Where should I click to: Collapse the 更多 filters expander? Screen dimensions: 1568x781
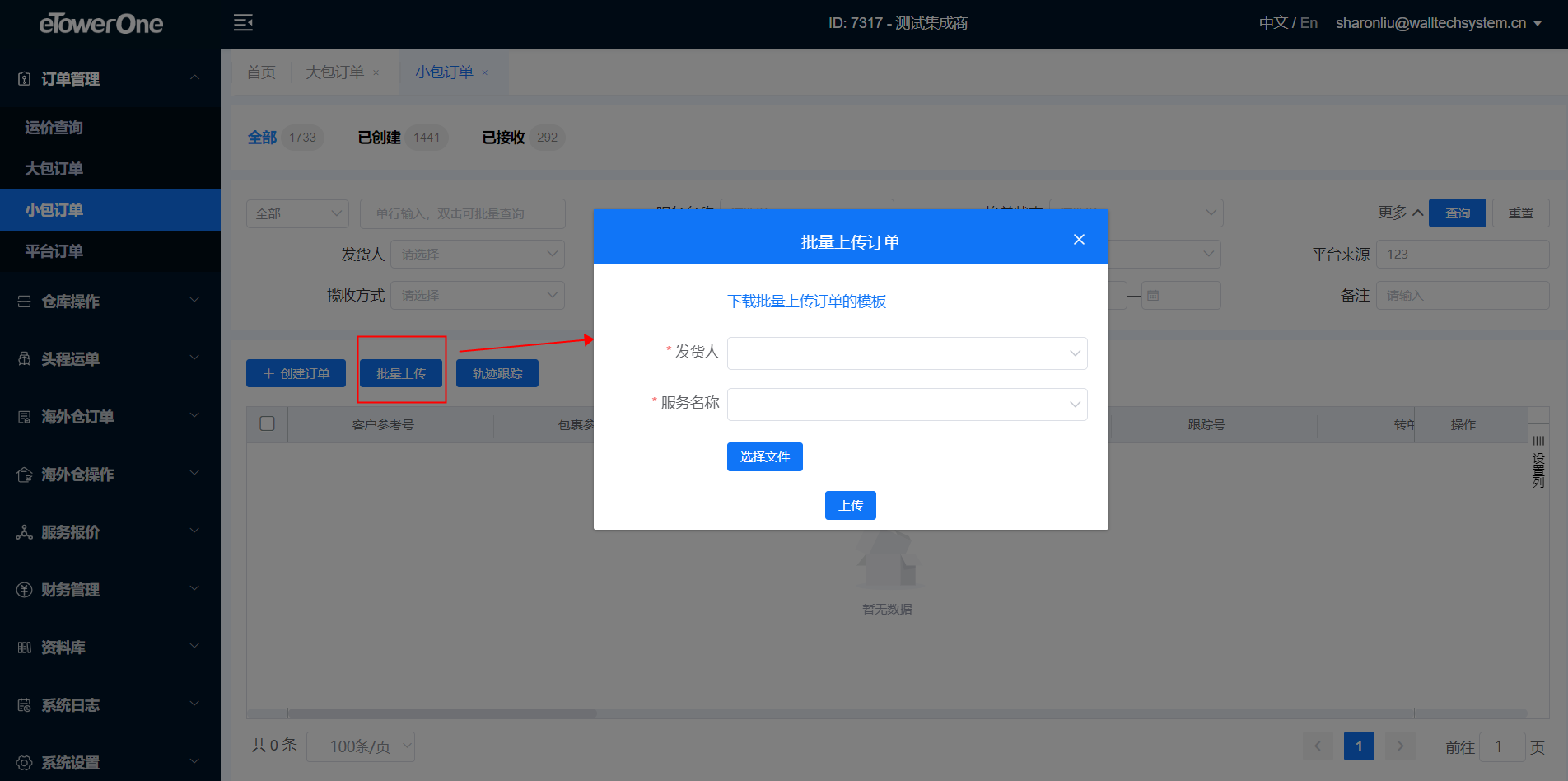point(1401,213)
